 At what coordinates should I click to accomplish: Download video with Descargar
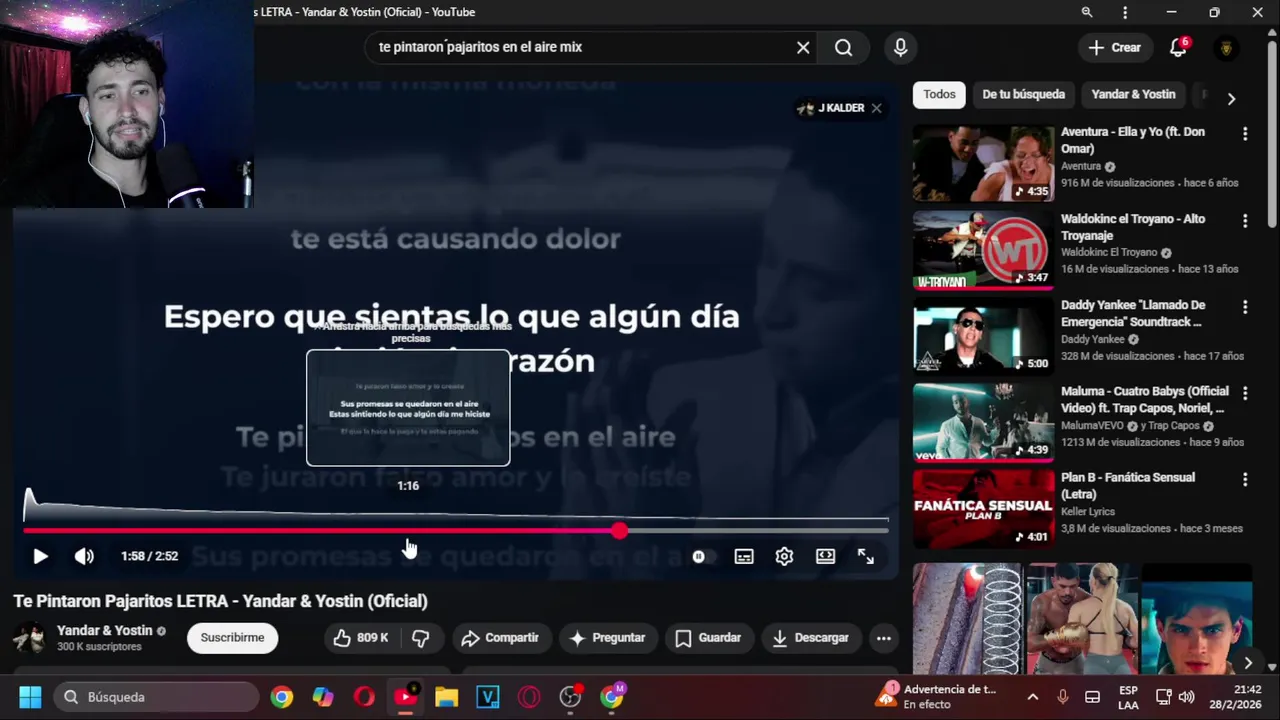coord(811,638)
